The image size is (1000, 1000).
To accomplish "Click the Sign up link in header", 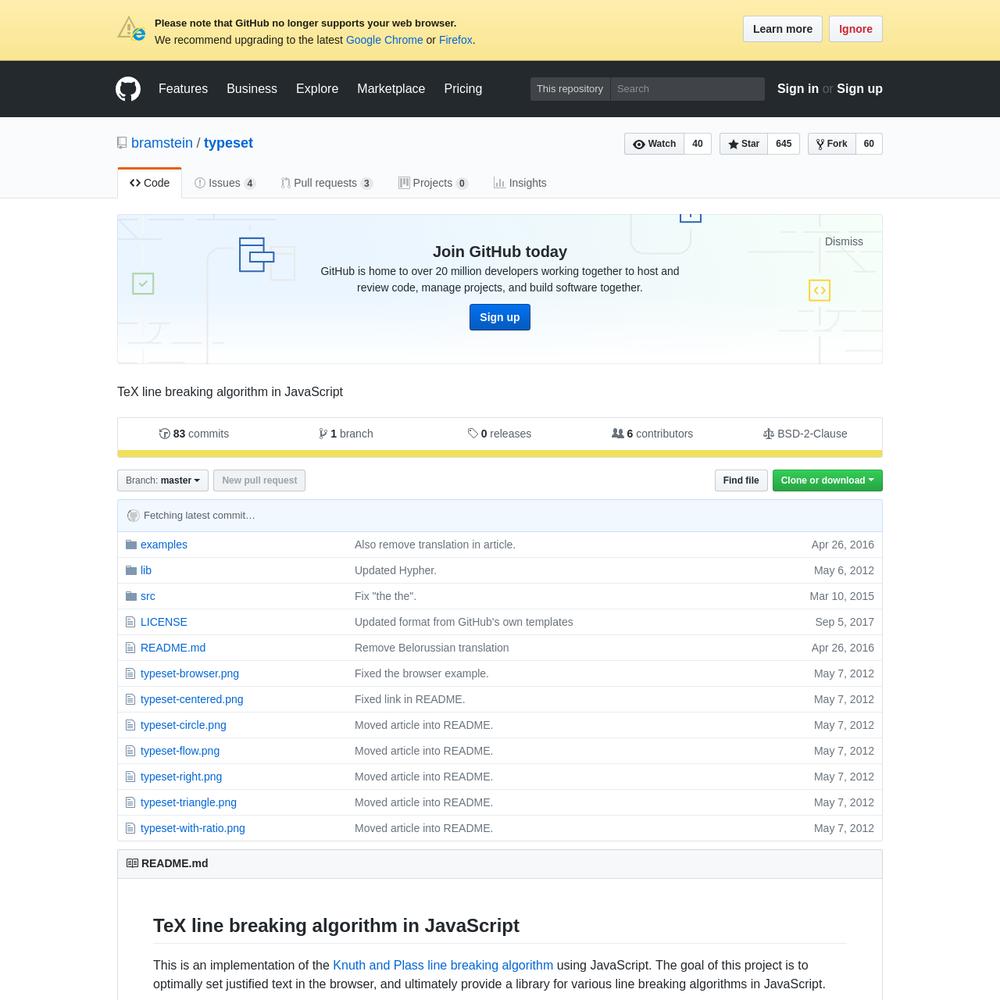I will pos(859,89).
